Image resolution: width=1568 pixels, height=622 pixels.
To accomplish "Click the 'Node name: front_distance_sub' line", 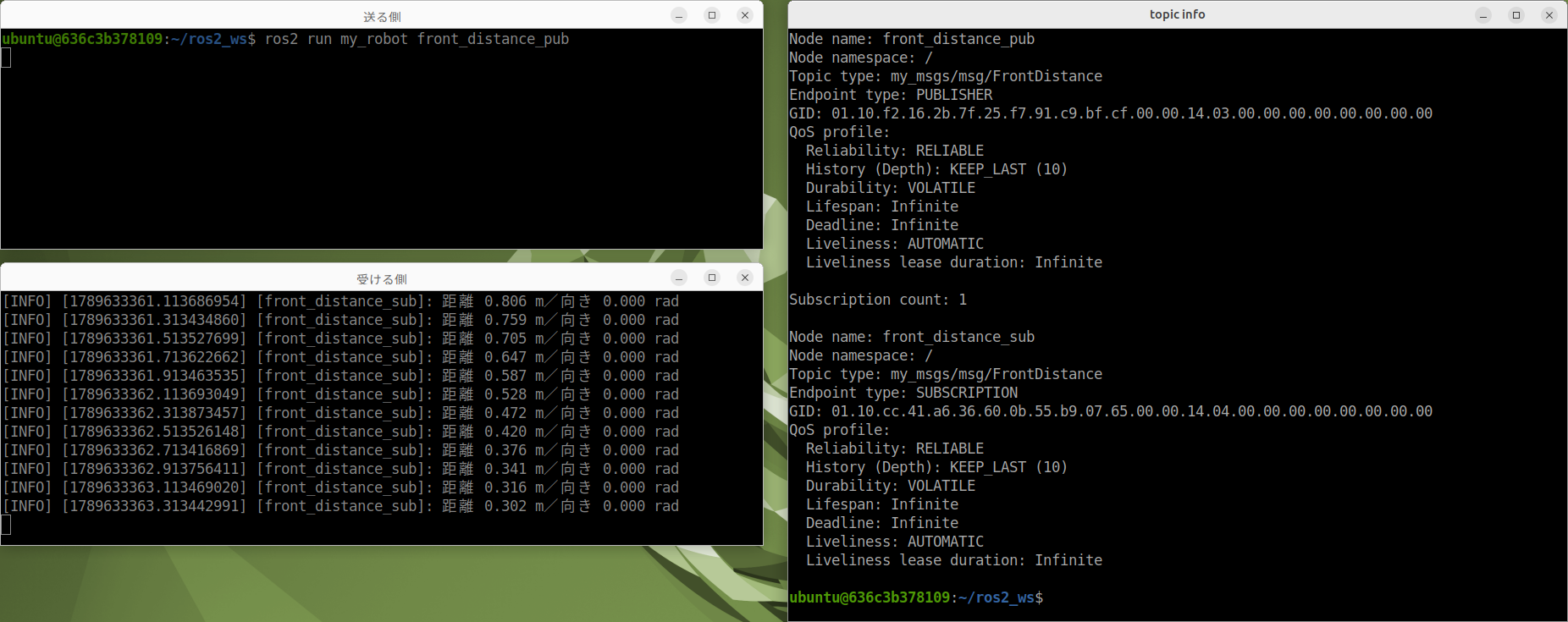I will (912, 337).
